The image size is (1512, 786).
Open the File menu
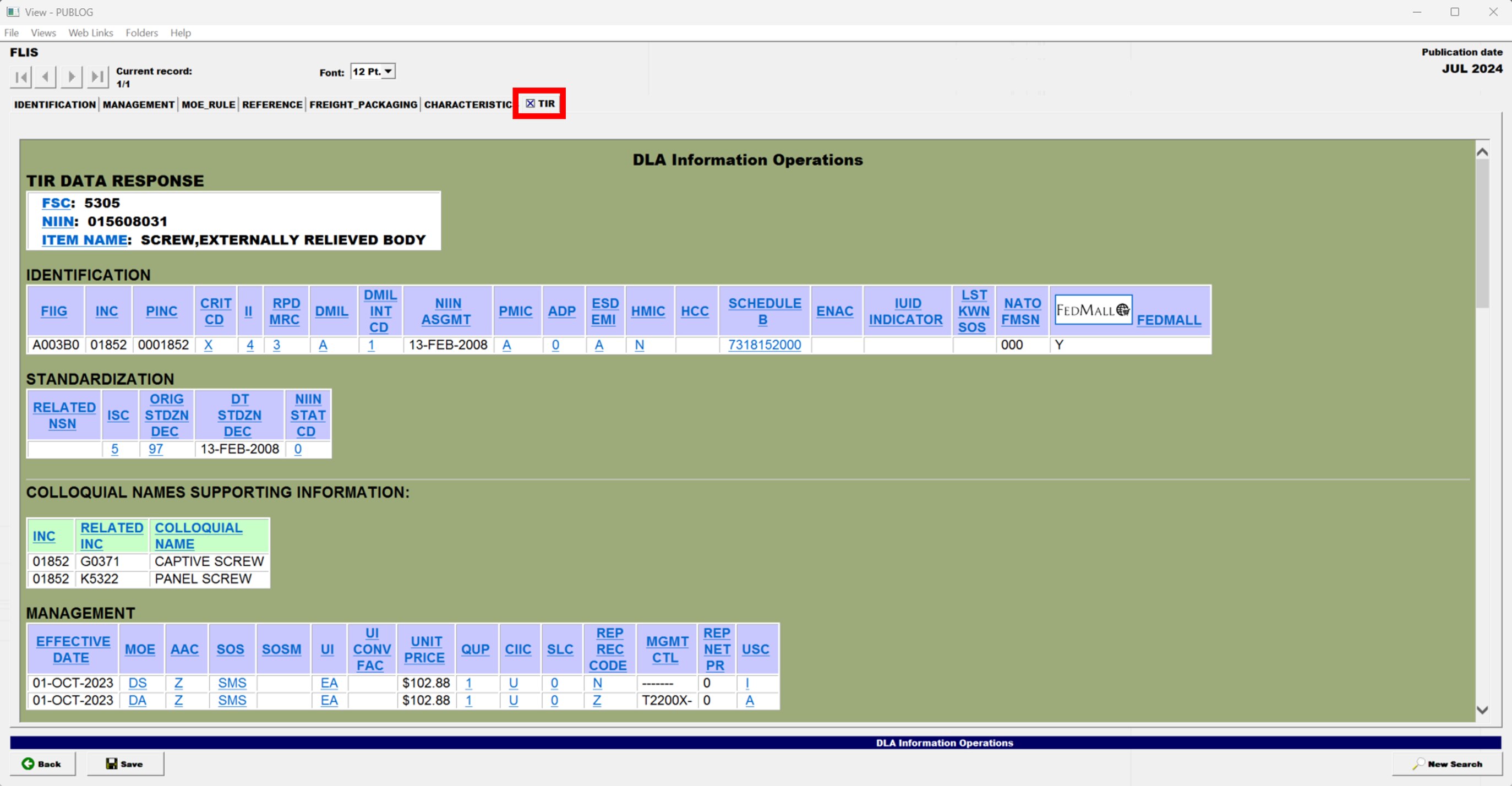pos(11,33)
